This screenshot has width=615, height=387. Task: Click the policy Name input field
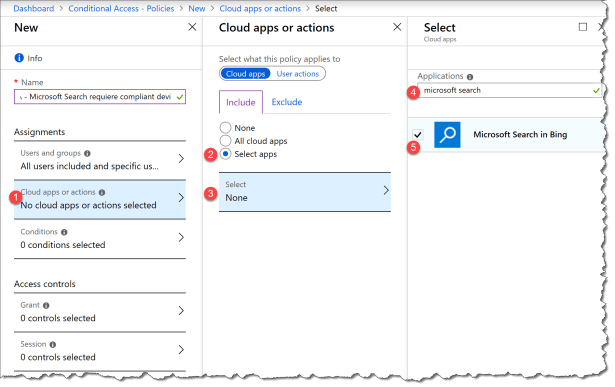click(100, 97)
